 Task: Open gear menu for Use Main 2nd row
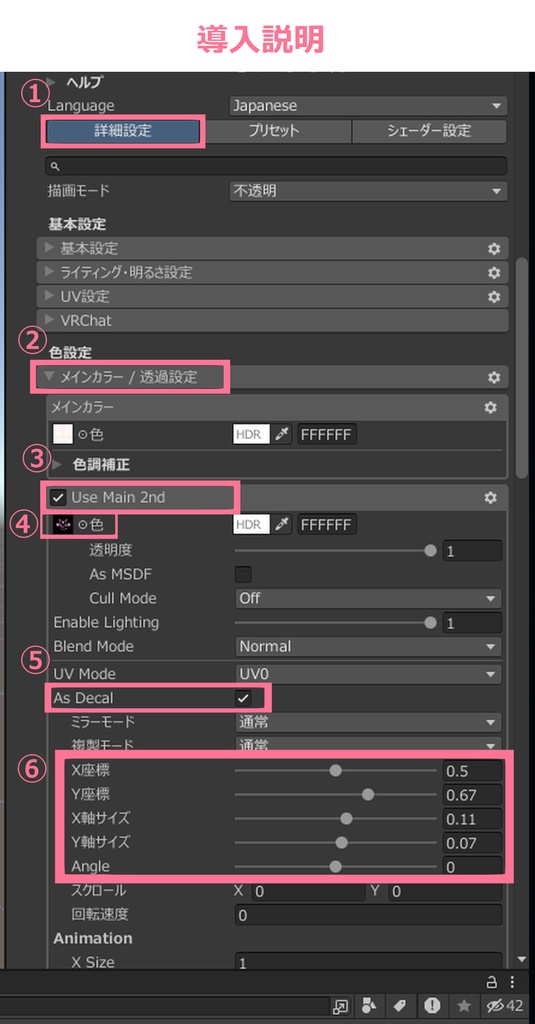(490, 498)
